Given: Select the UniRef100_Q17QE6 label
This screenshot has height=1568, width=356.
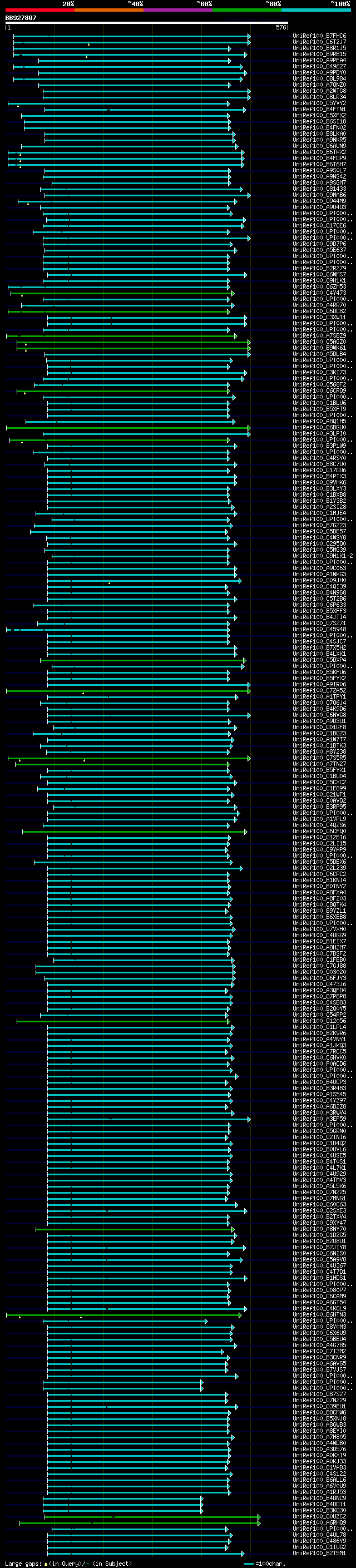Looking at the screenshot, I should [x=319, y=225].
